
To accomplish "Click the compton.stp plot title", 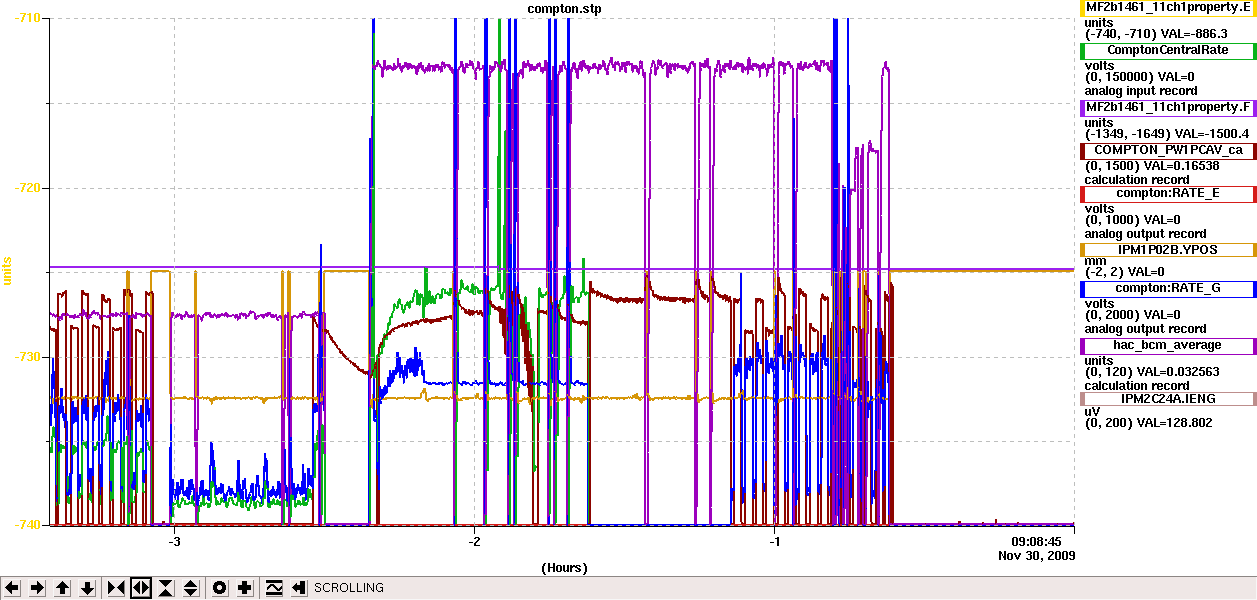I will point(565,9).
